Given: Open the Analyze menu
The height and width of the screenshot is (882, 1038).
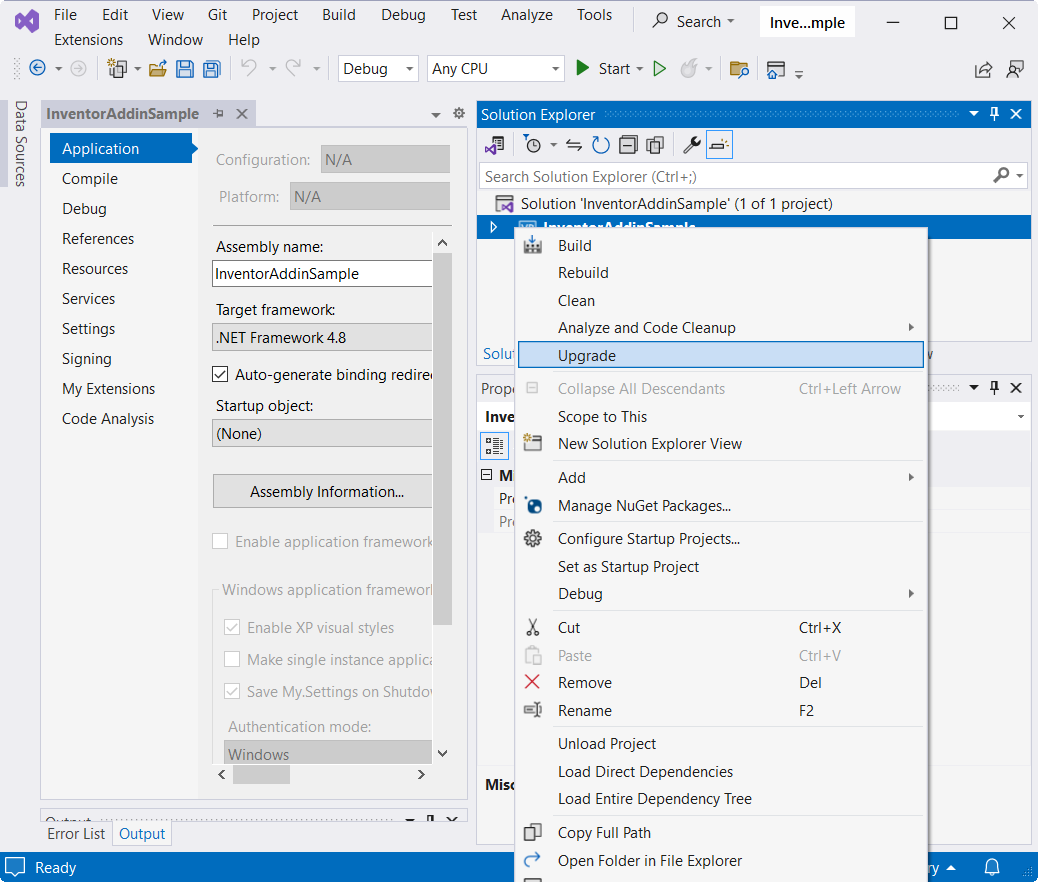Looking at the screenshot, I should (527, 15).
